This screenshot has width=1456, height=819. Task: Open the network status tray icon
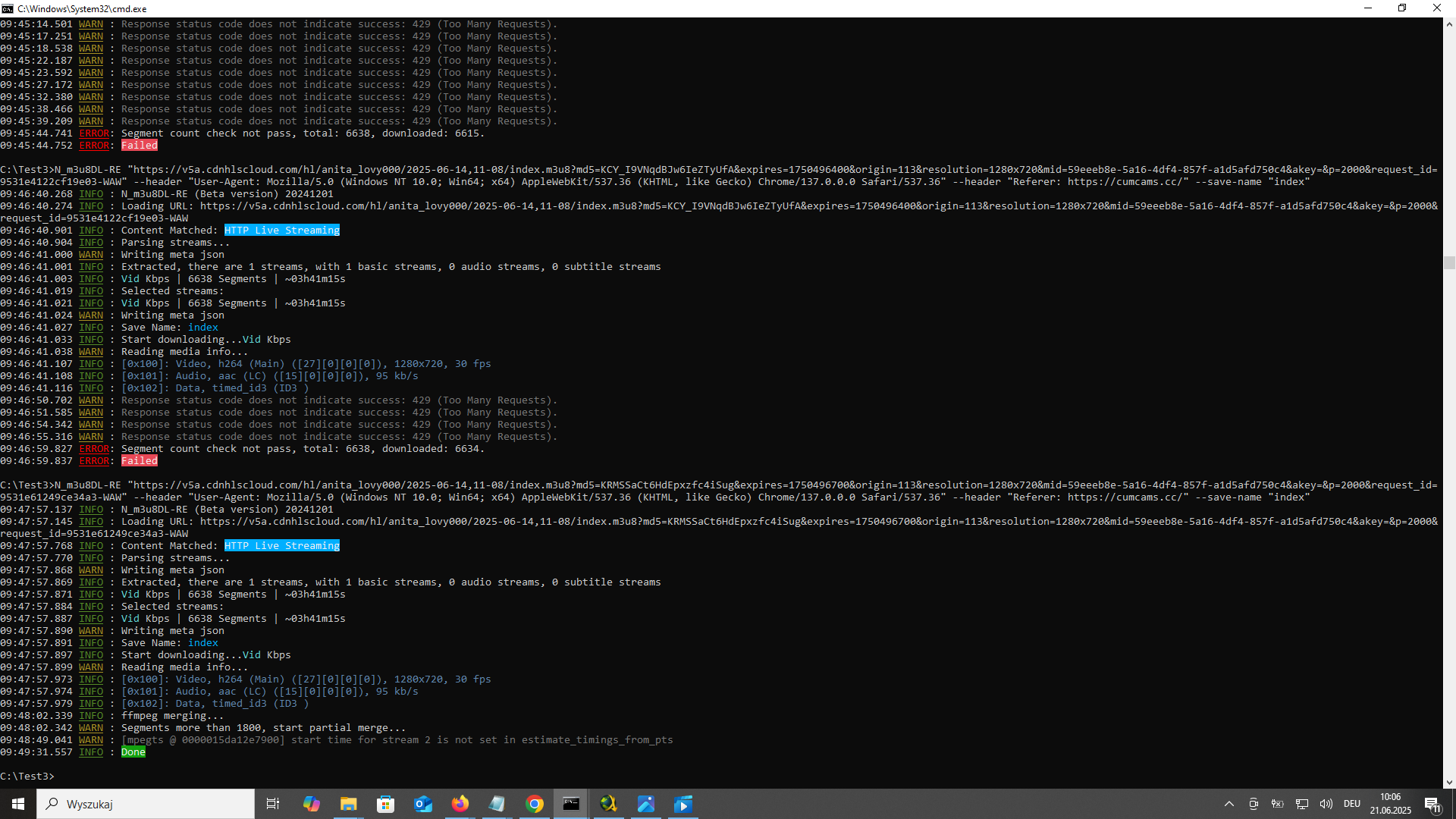point(1302,804)
